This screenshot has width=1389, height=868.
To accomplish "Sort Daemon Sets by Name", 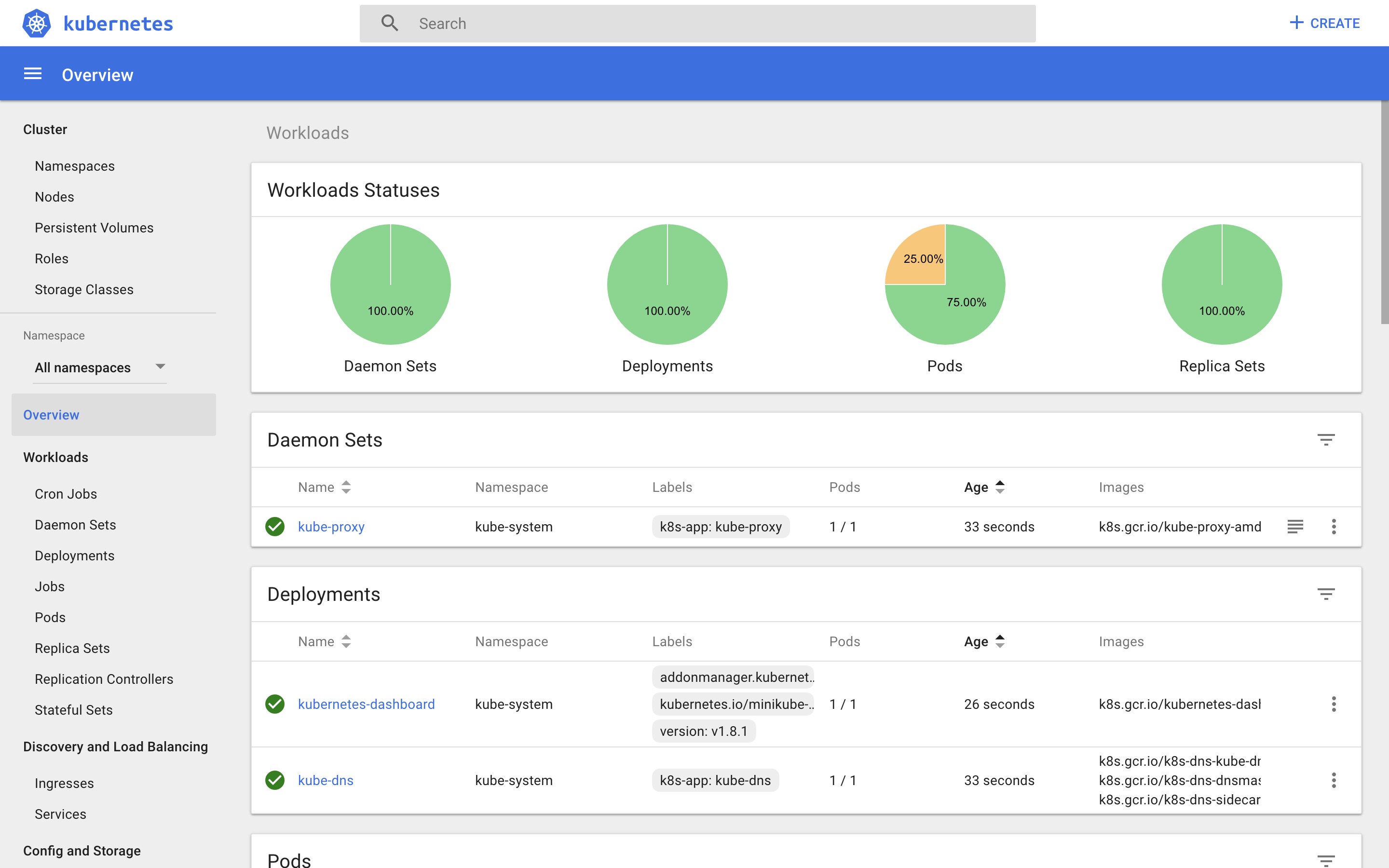I will [x=324, y=488].
